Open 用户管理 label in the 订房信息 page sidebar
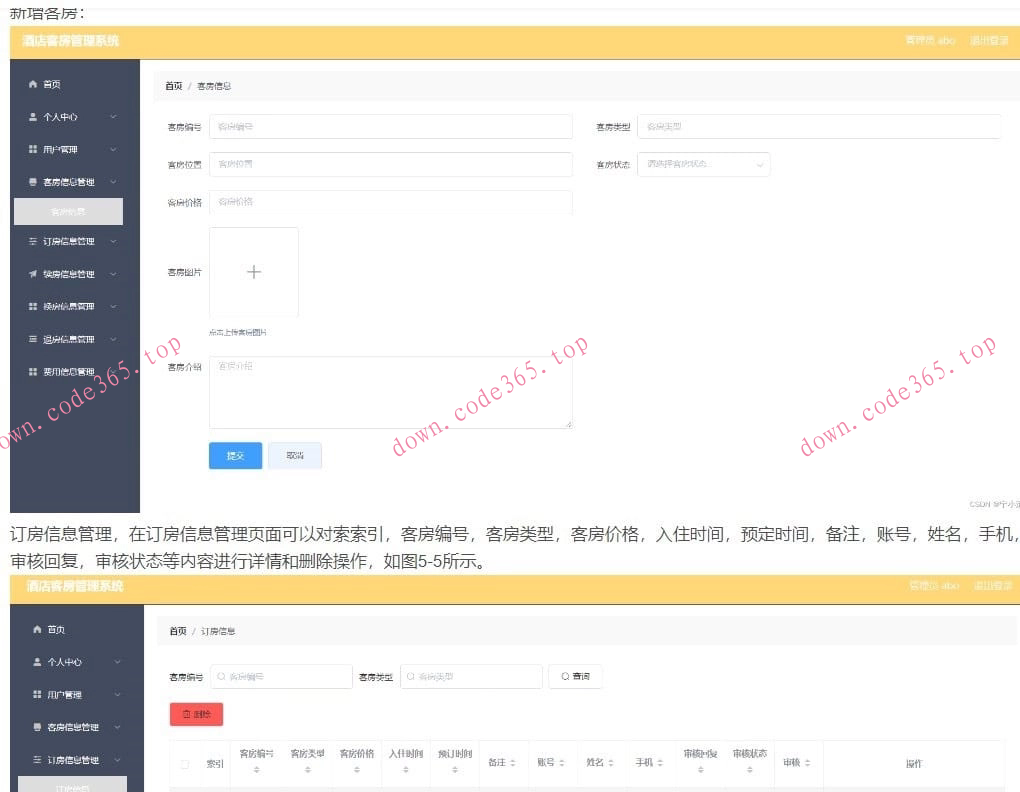Viewport: 1020px width, 792px height. [64, 694]
